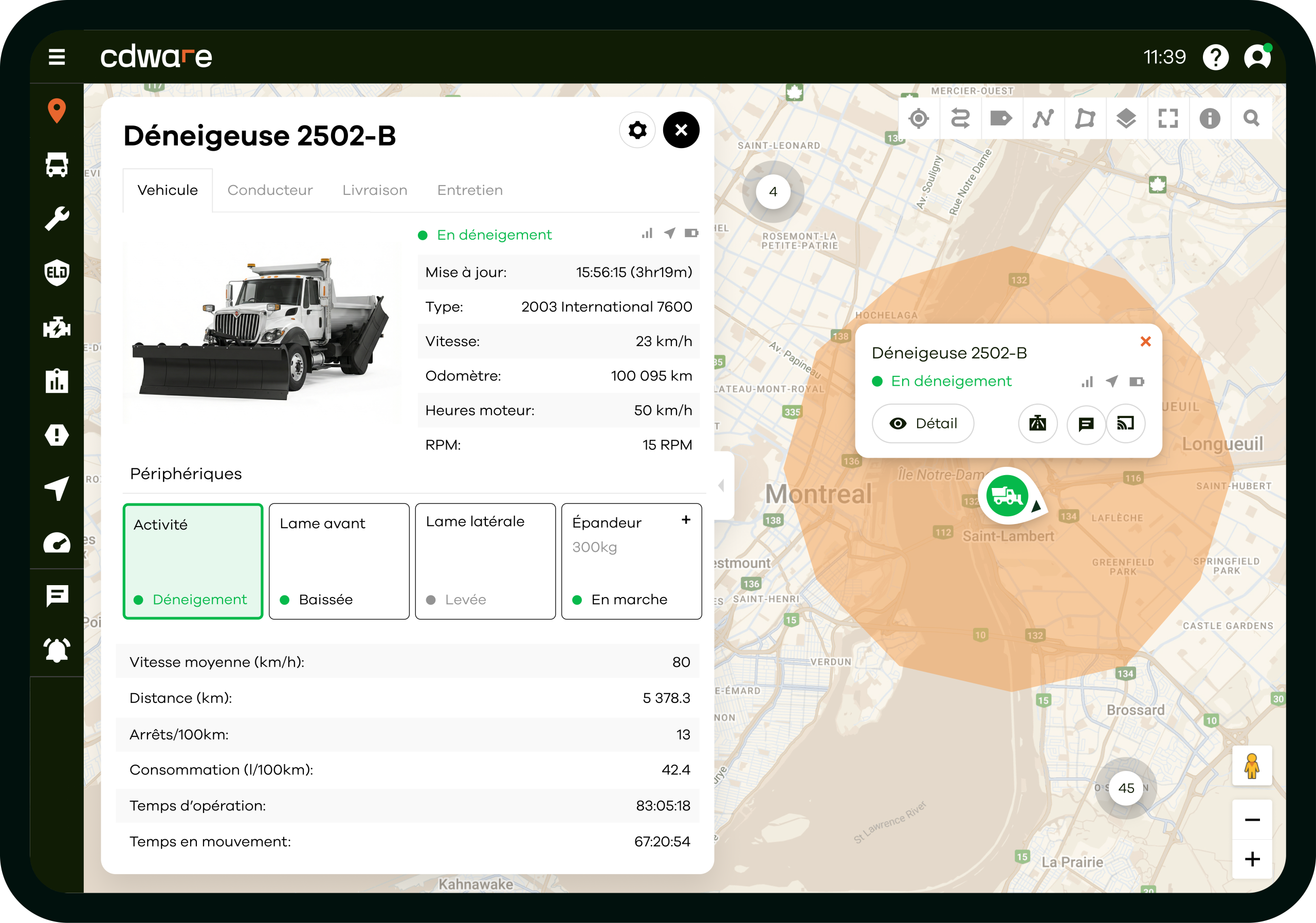Open the hamburger menu
The image size is (1316, 923).
click(x=57, y=57)
